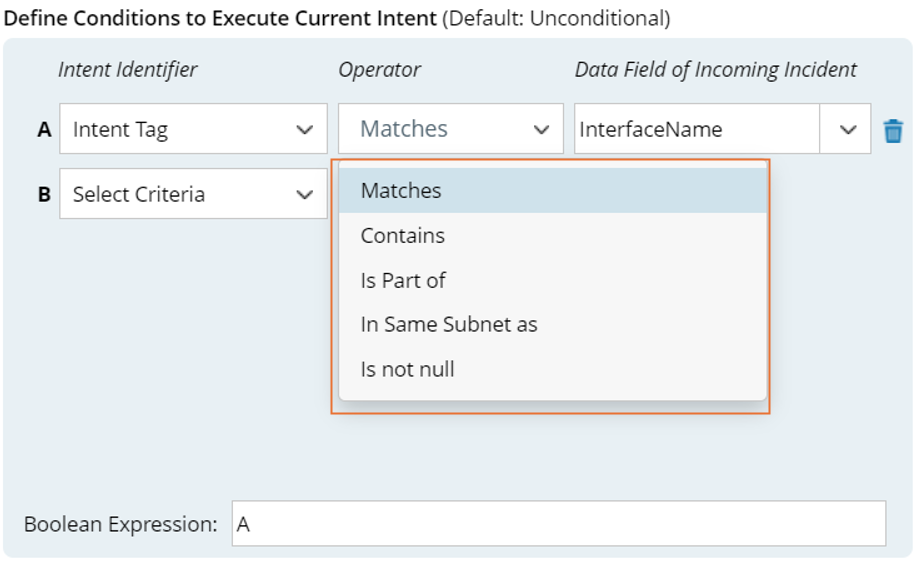Select In Same Subnet as option
The image size is (914, 561).
(449, 324)
